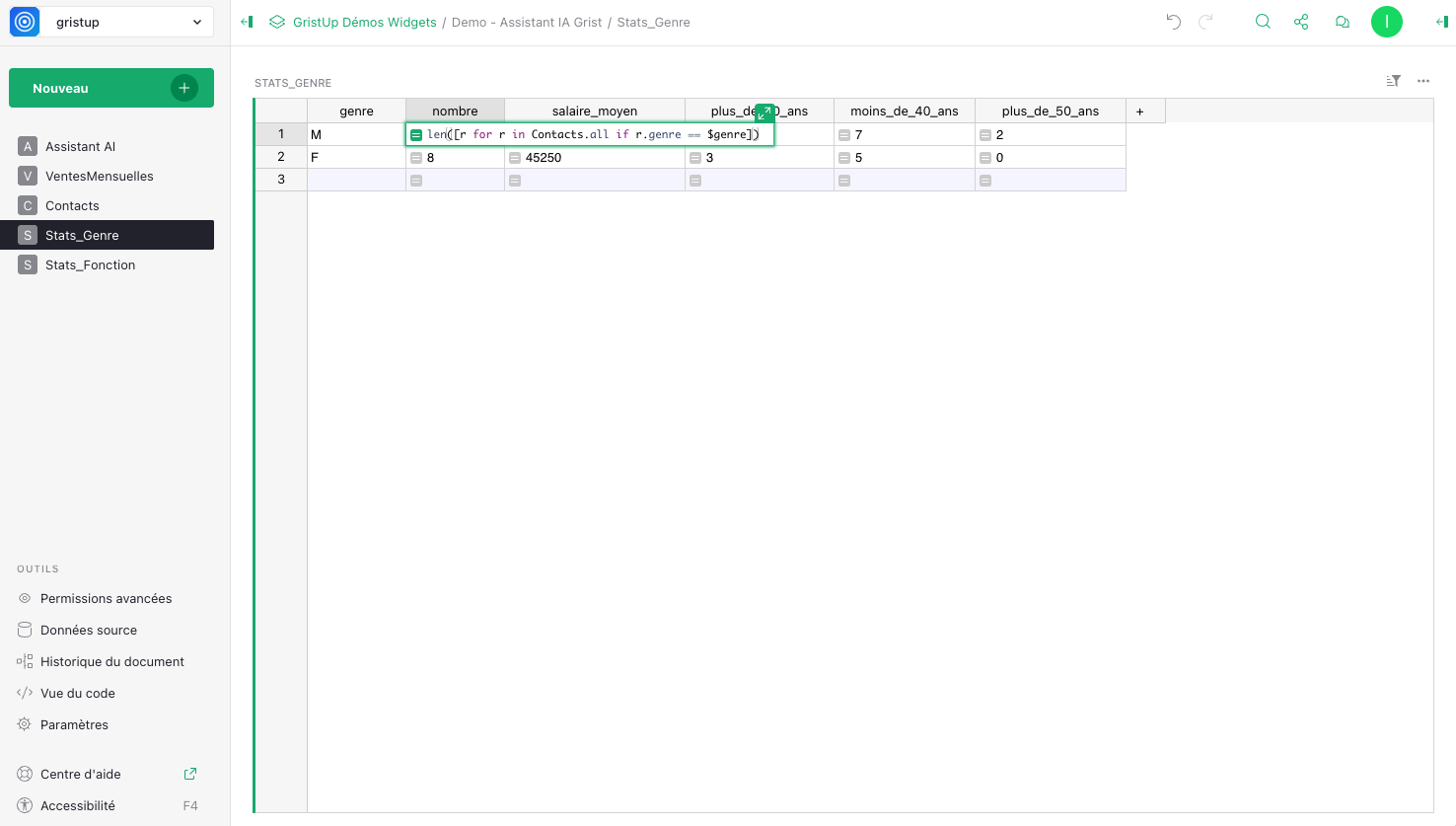The image size is (1456, 826).
Task: Open the search magnifier icon
Action: click(1263, 22)
